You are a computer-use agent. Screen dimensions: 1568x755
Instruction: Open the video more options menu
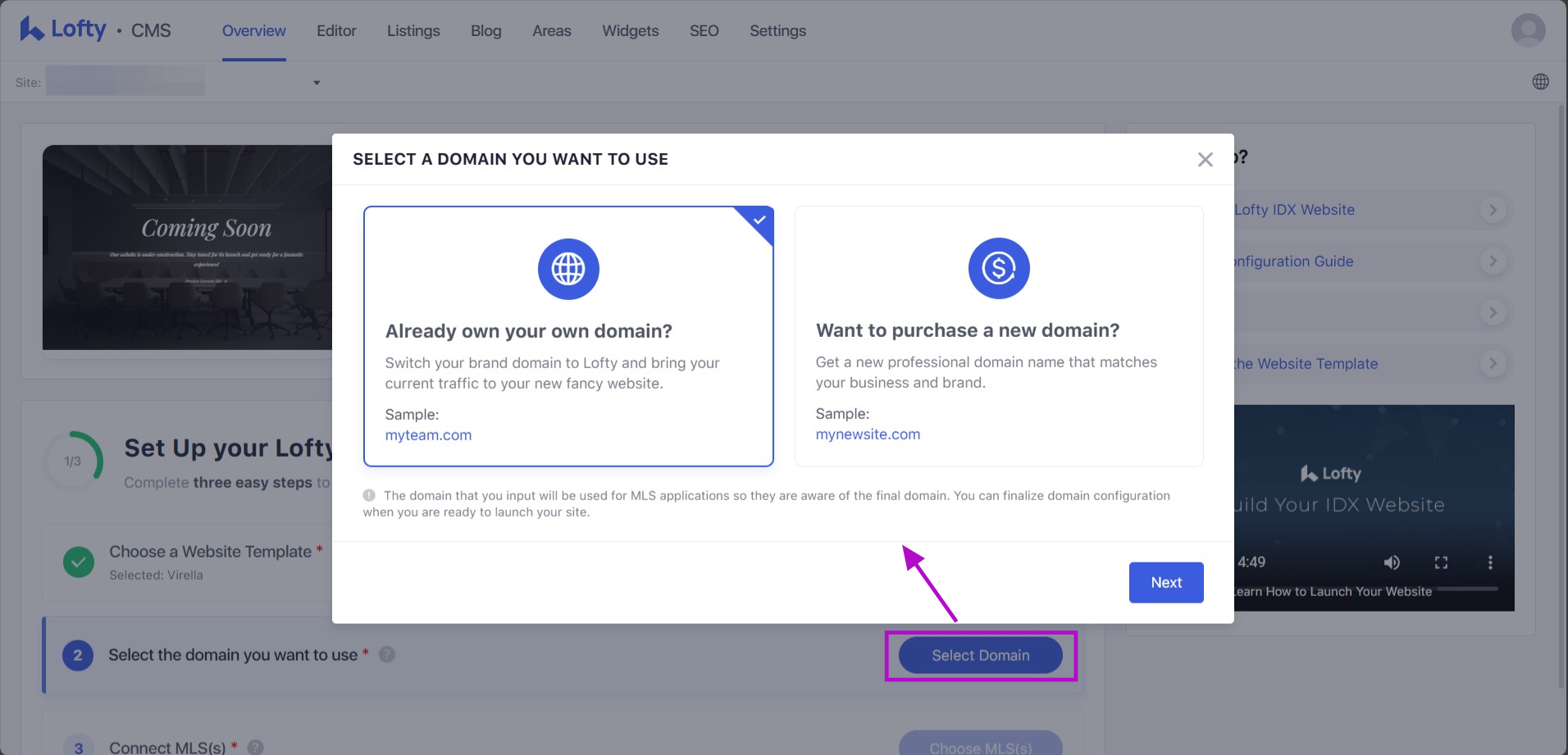(1490, 562)
